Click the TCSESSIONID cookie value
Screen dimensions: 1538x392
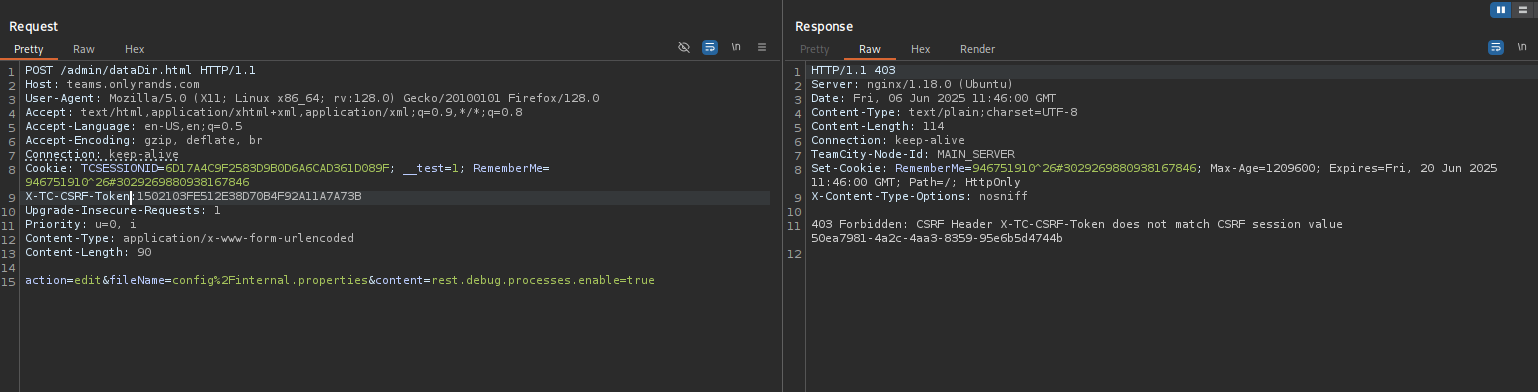pos(278,168)
